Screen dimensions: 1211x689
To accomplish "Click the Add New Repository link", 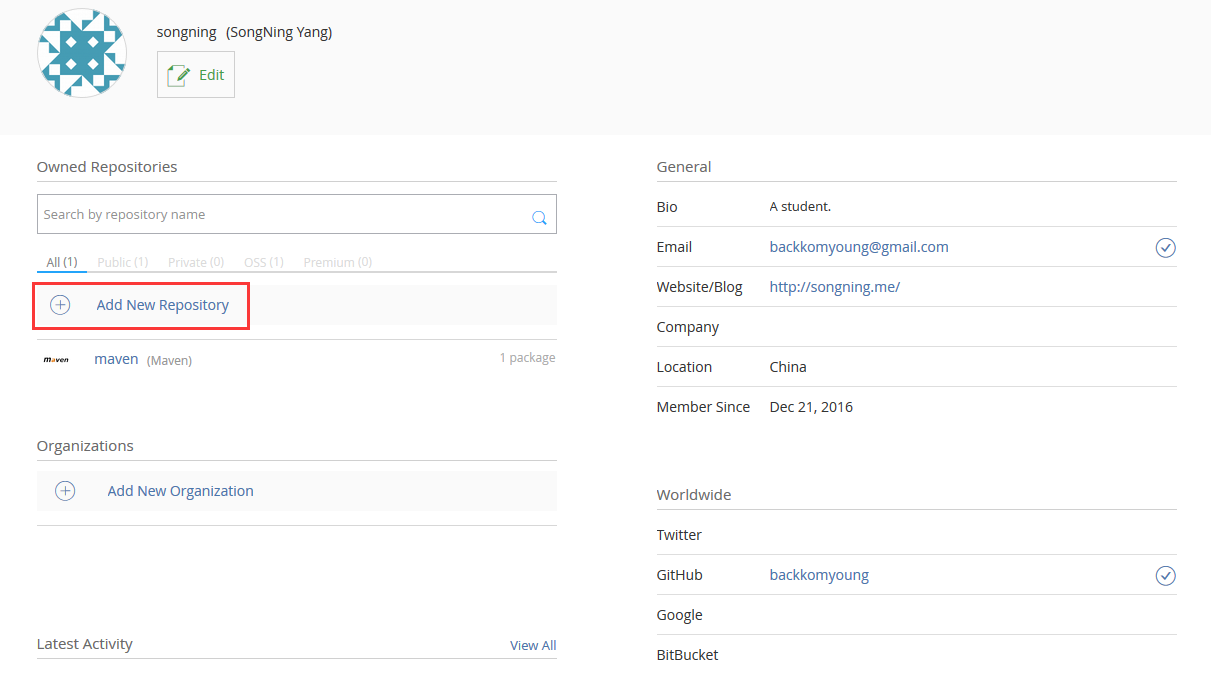I will pyautogui.click(x=163, y=305).
